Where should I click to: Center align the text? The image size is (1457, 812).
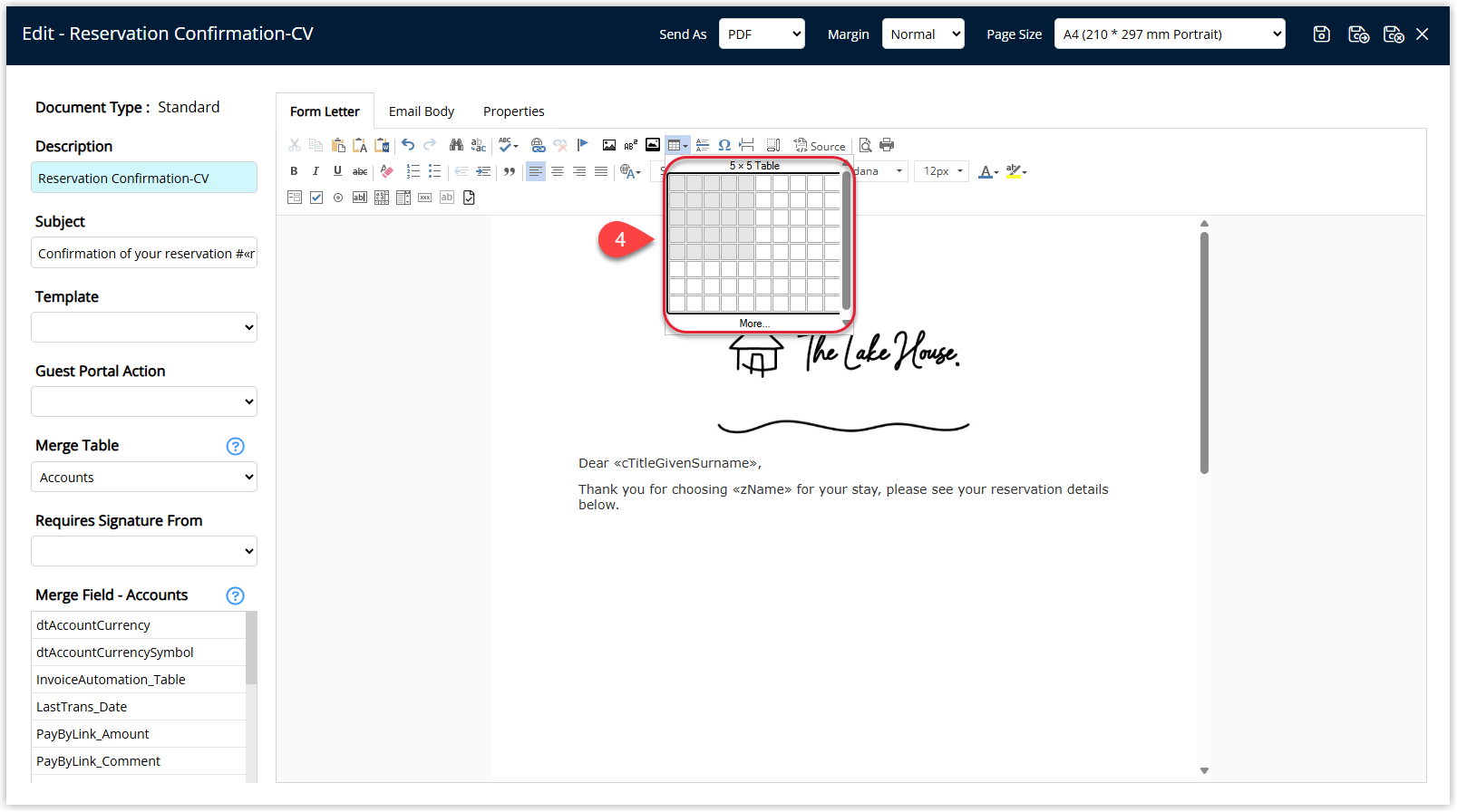[558, 171]
